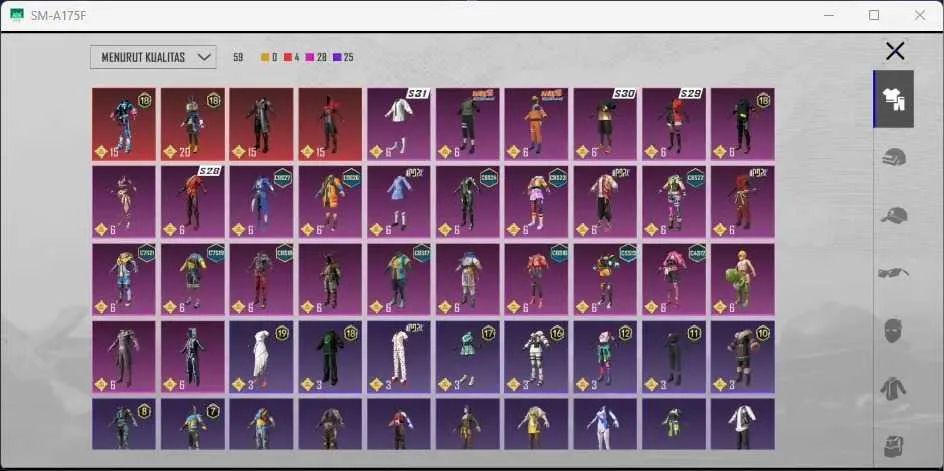This screenshot has width=944, height=471.
Task: Close the SM-A175F mirror window
Action: click(x=919, y=15)
